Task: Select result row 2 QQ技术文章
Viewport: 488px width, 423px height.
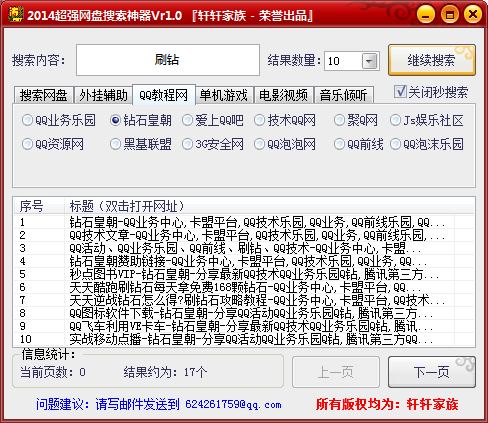Action: [244, 235]
